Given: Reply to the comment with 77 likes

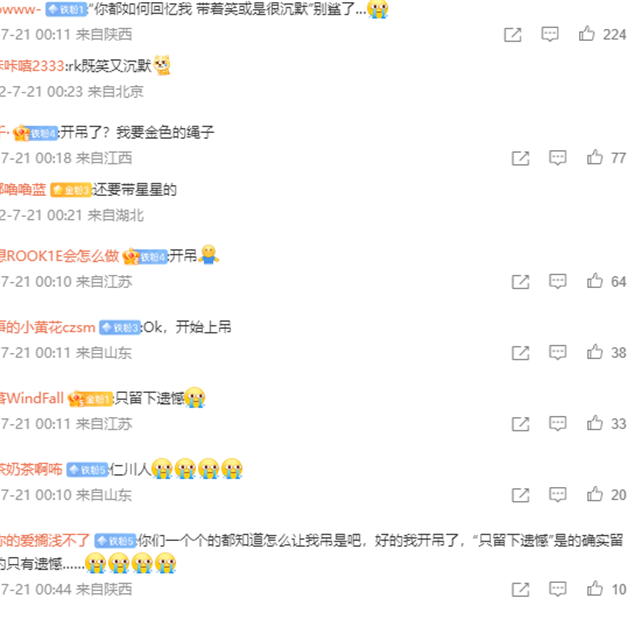Looking at the screenshot, I should point(558,158).
